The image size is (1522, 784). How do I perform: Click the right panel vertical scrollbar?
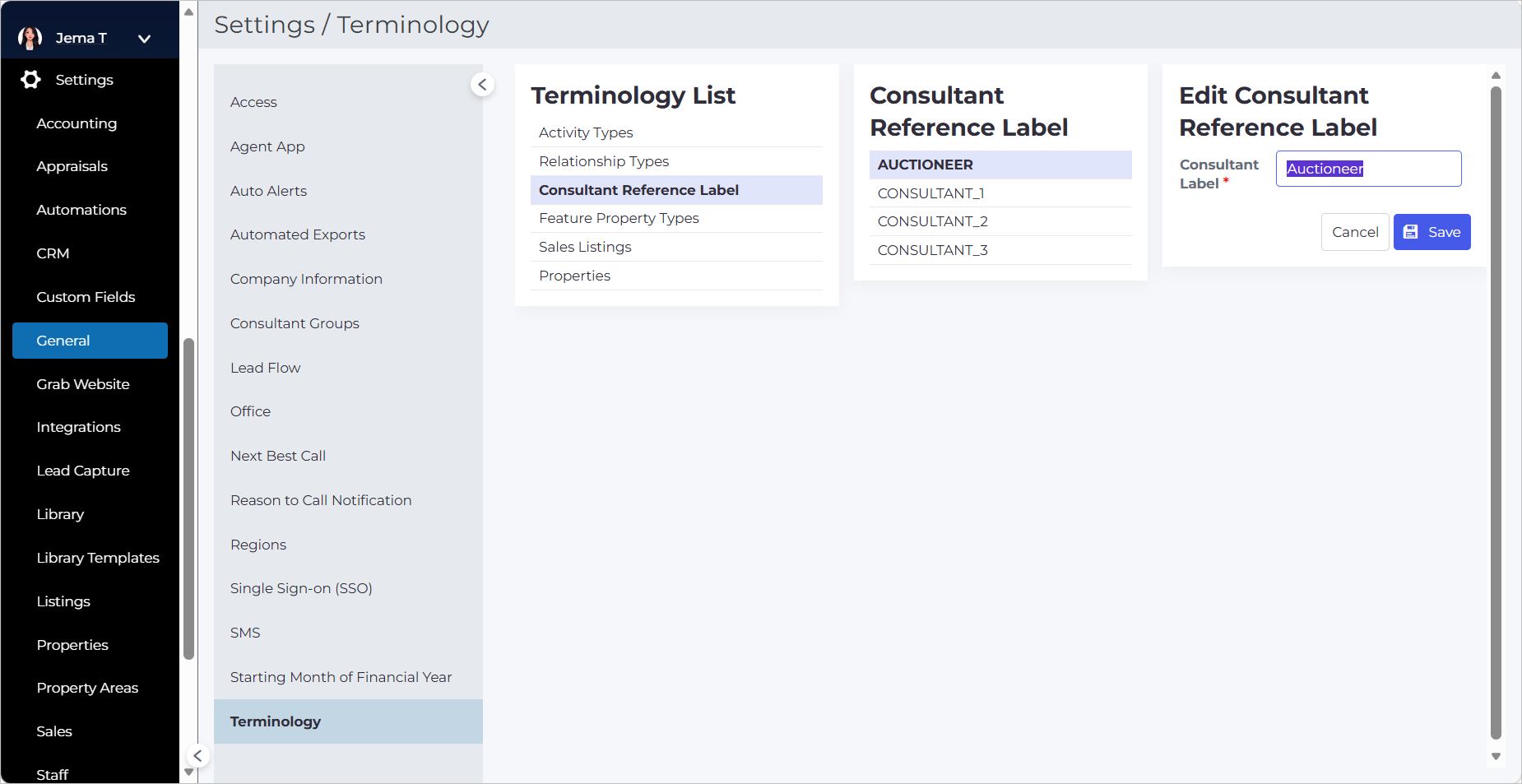[x=1496, y=413]
